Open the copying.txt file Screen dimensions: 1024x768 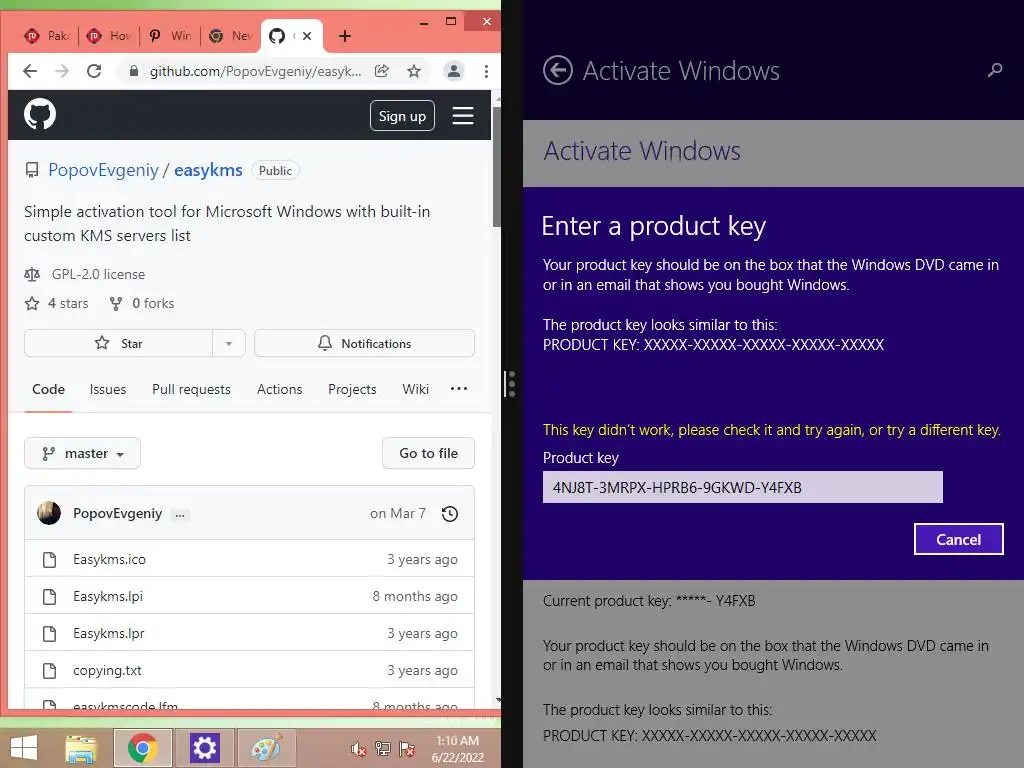[x=107, y=671]
